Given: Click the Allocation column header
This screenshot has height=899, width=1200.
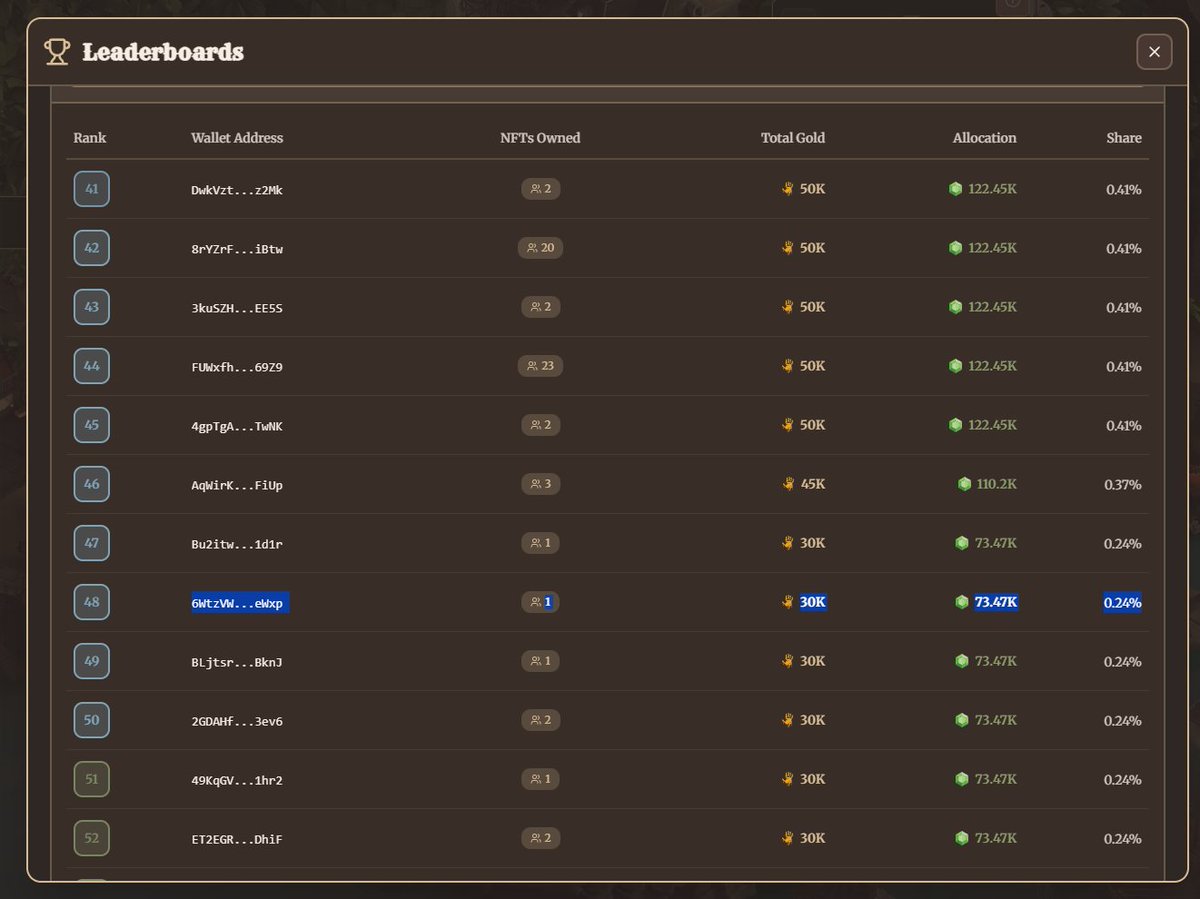Looking at the screenshot, I should [985, 138].
